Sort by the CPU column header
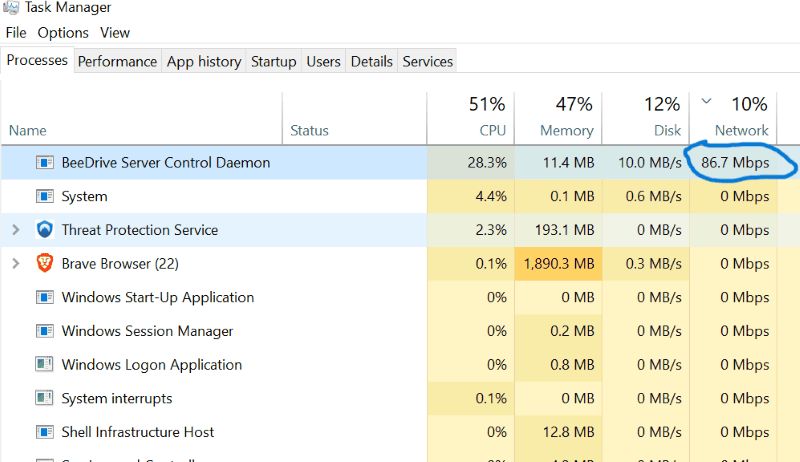This screenshot has width=800, height=462. click(x=471, y=118)
